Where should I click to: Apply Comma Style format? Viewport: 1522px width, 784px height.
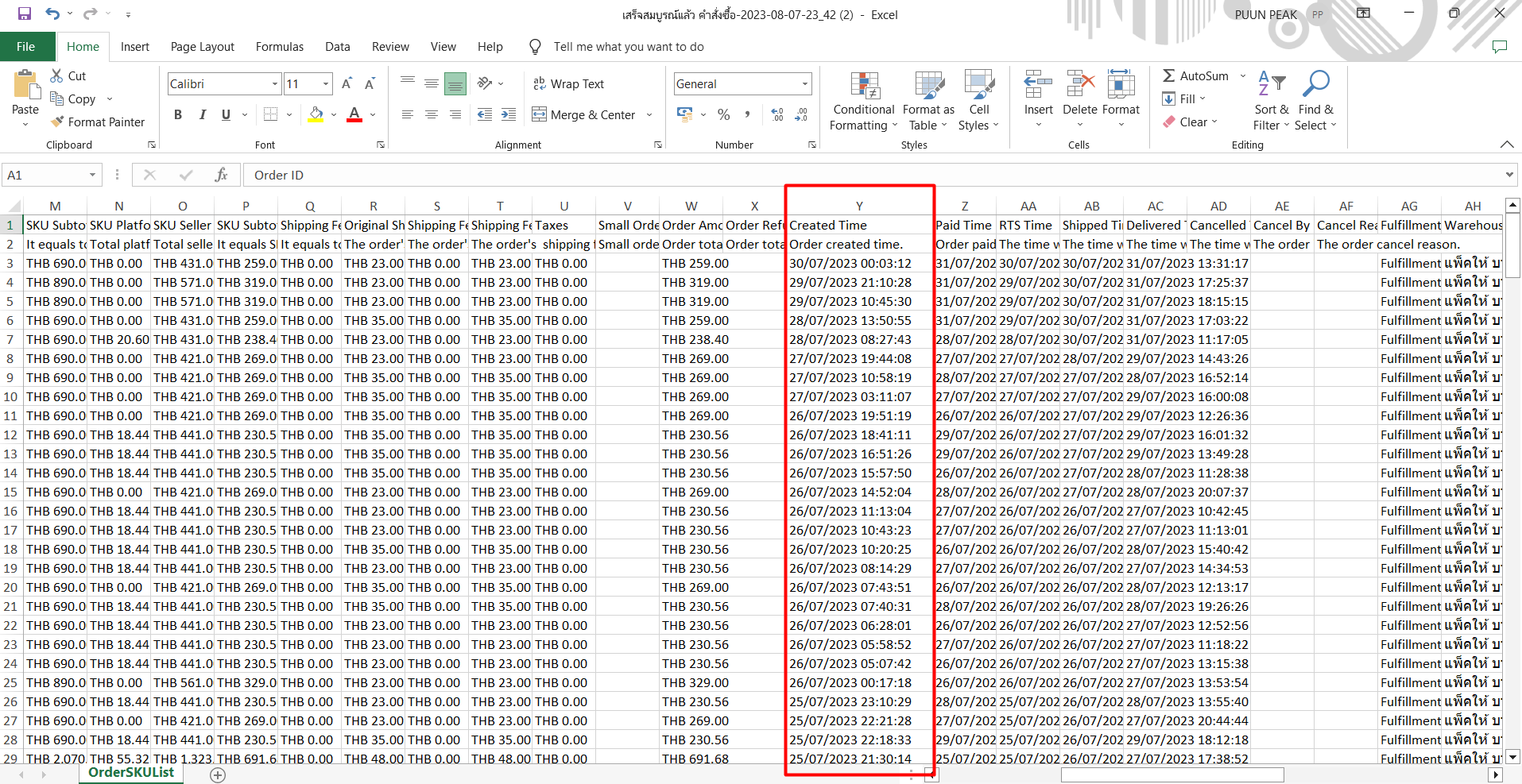coord(747,114)
